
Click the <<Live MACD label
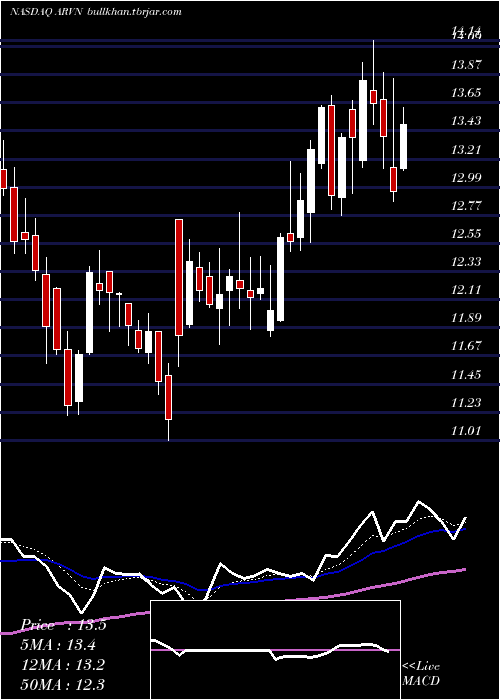tap(421, 673)
